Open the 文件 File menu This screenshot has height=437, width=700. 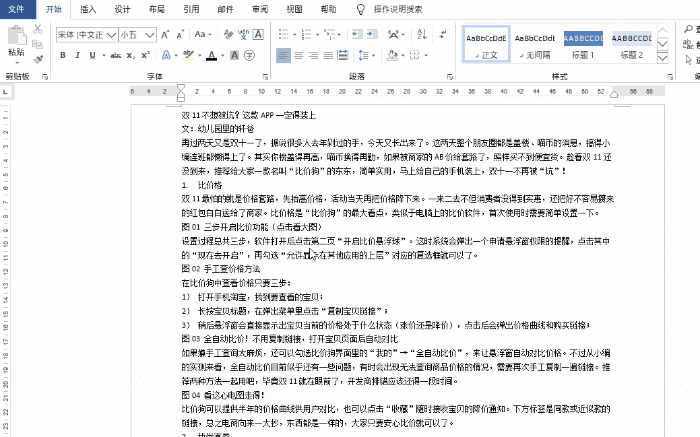tap(17, 9)
